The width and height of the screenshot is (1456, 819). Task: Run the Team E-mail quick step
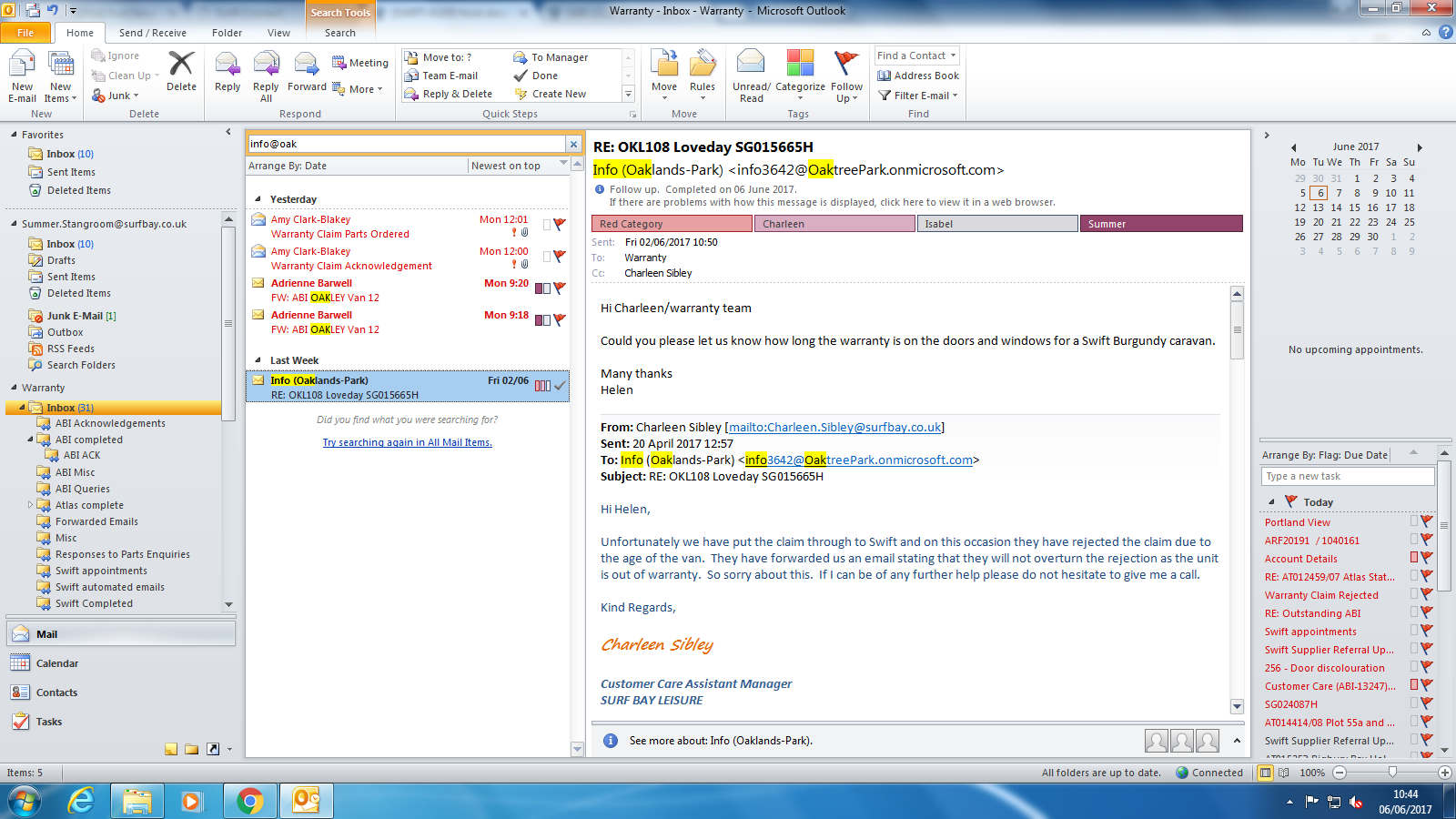(441, 76)
